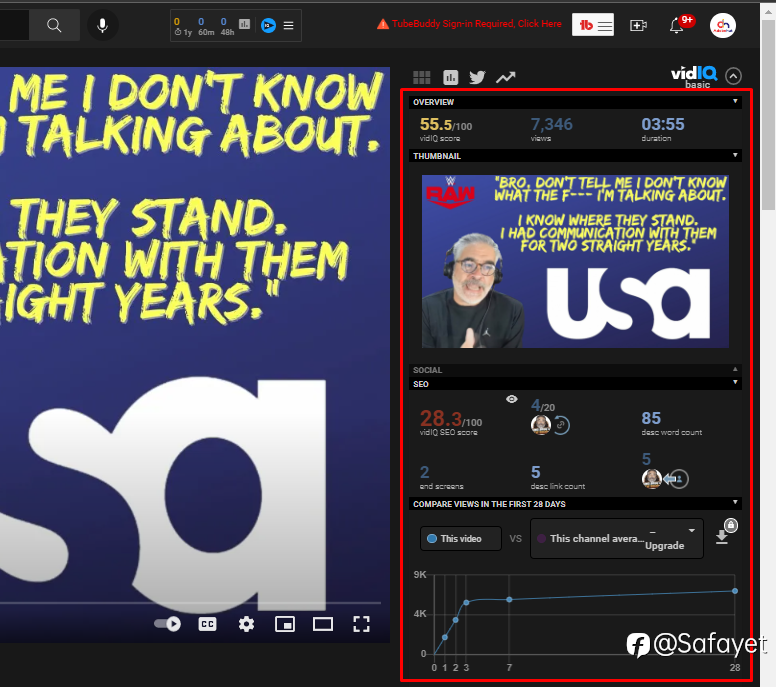Image resolution: width=776 pixels, height=687 pixels.
Task: Click the 5 desc link count value
Action: [x=536, y=472]
